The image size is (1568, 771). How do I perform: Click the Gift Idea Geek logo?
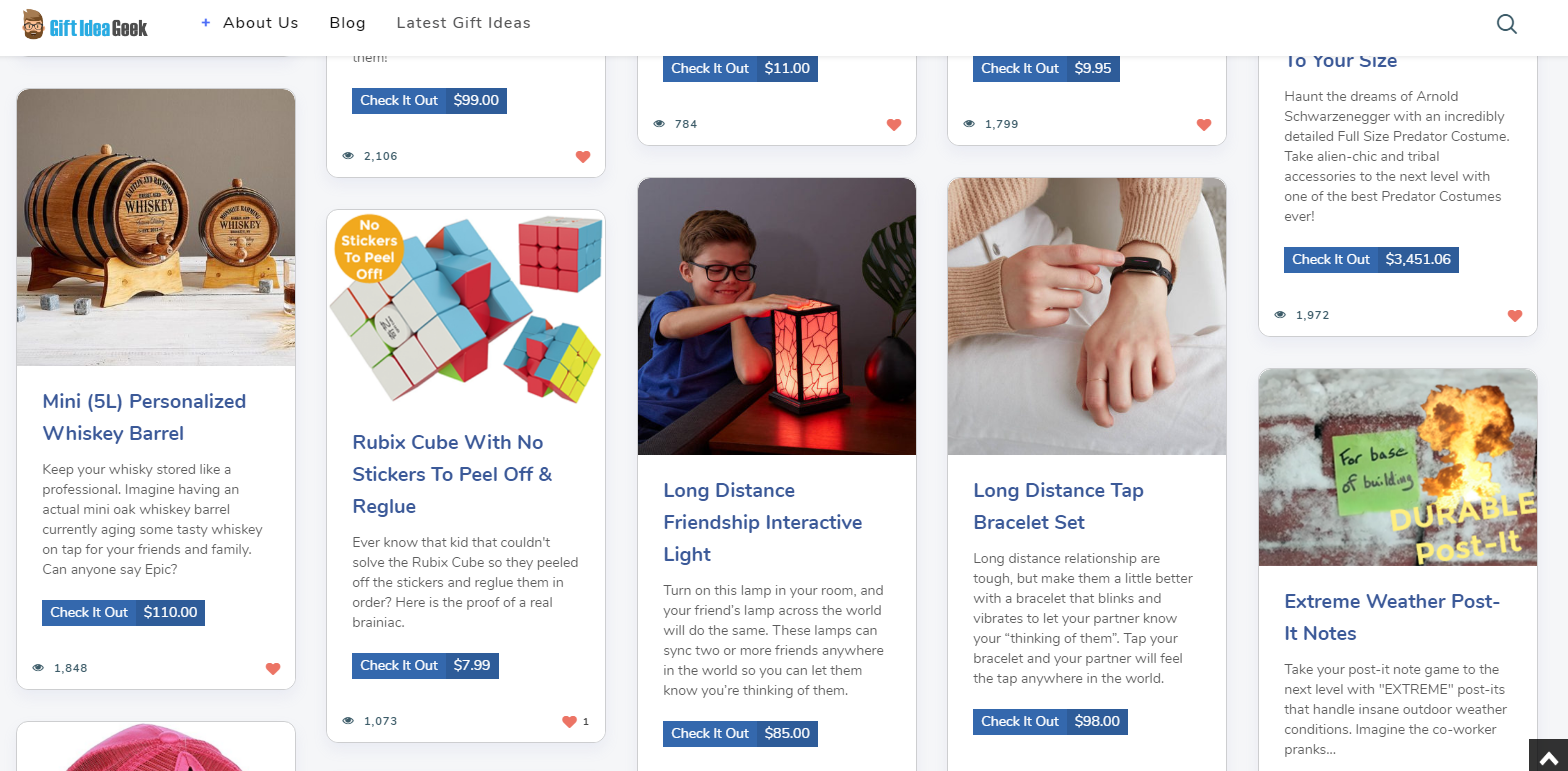85,25
